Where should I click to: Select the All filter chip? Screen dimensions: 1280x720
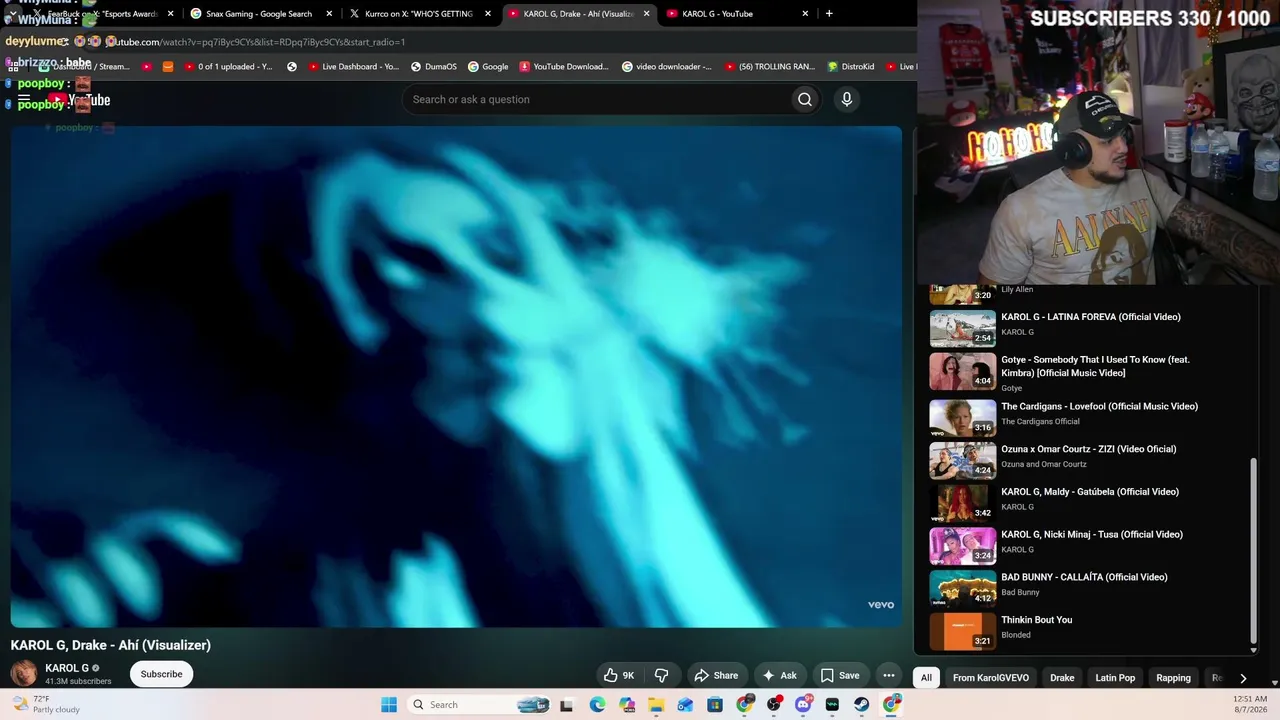926,678
